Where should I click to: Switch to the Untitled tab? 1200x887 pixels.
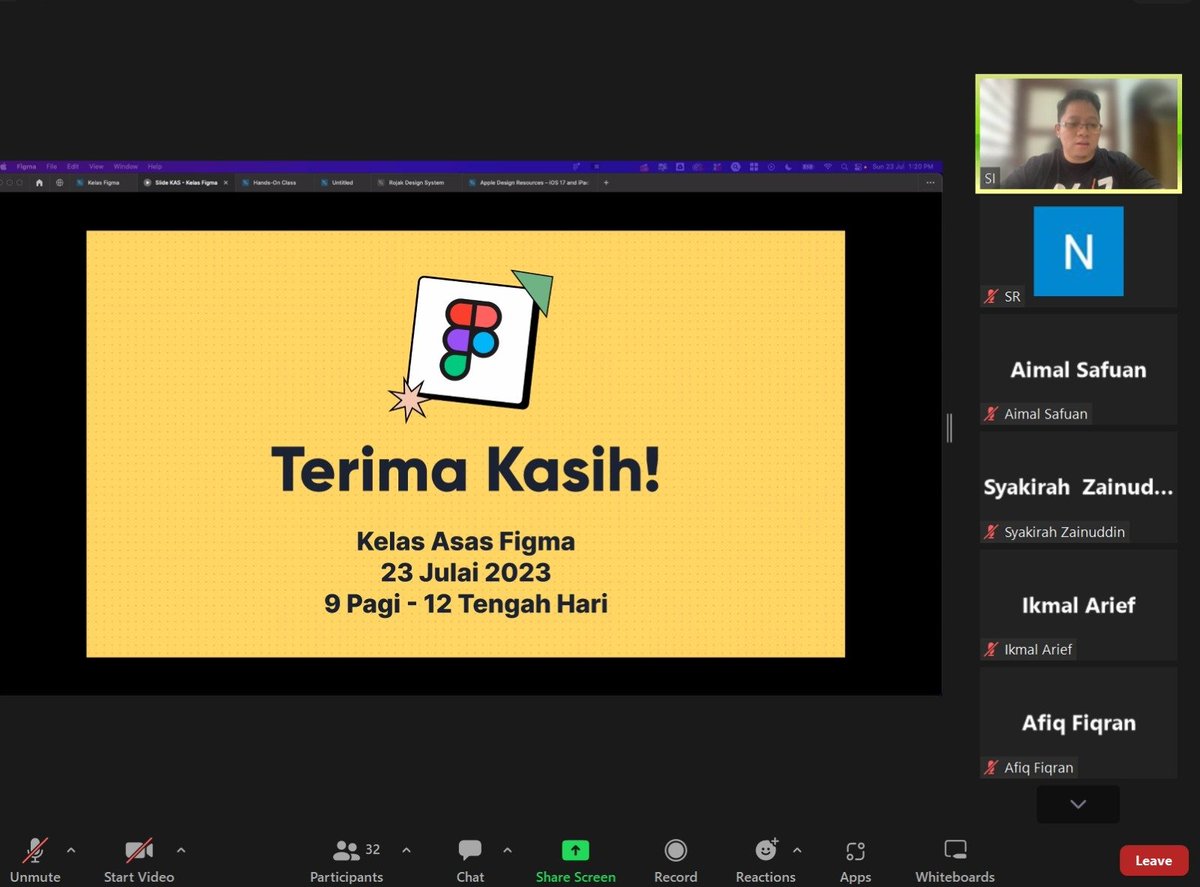click(x=342, y=183)
